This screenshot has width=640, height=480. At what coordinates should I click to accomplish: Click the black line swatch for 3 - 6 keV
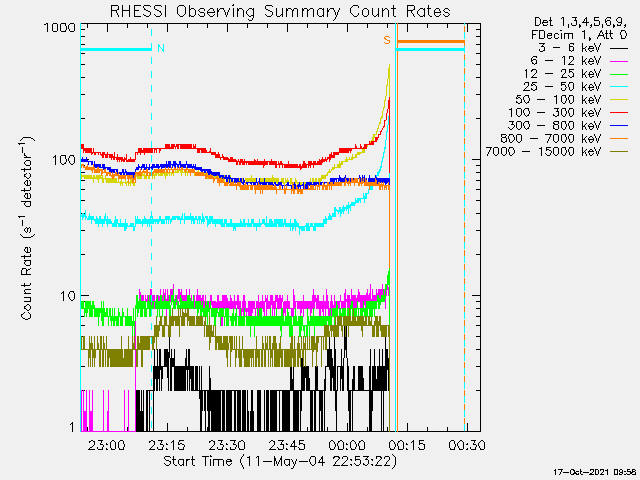pos(619,48)
